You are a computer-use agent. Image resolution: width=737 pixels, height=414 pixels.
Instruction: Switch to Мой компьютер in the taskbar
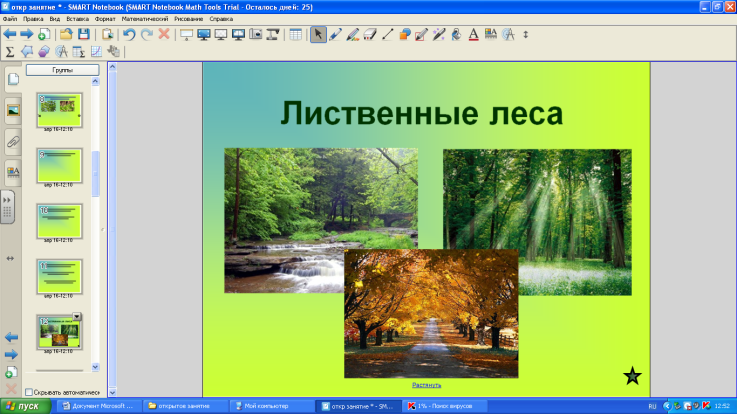(x=270, y=406)
